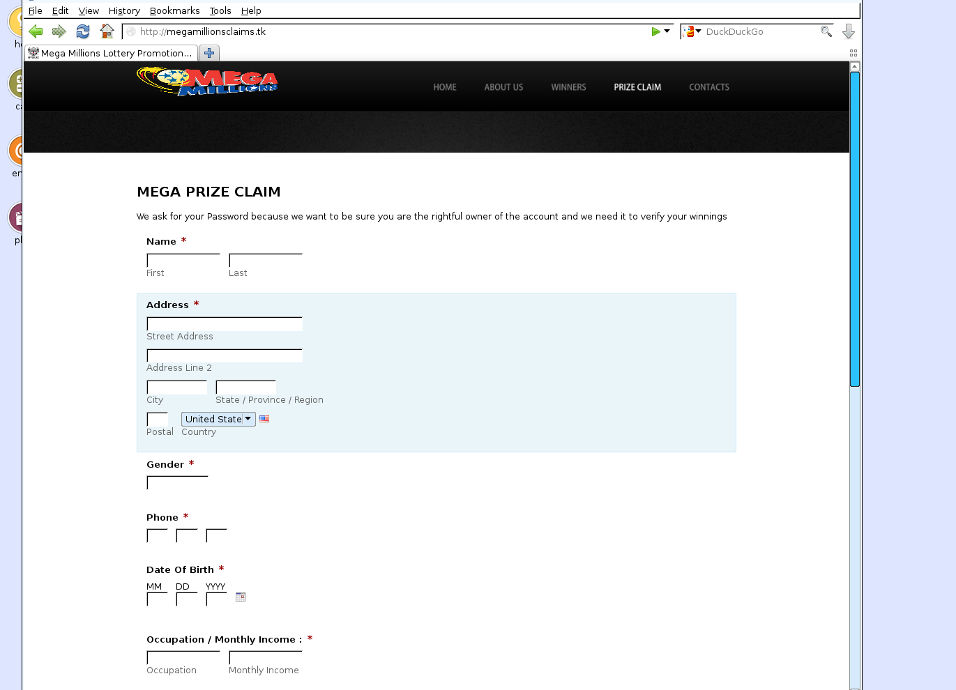Click the Address Line 2 field

click(224, 355)
